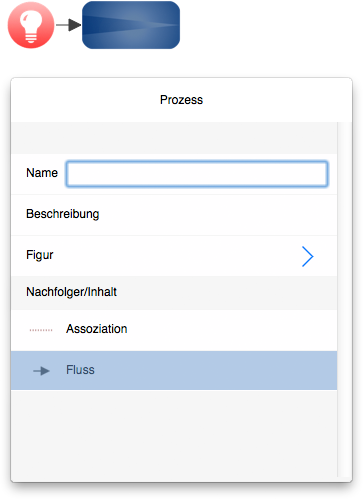Click the black arrowhead pointing at process shape

pyautogui.click(x=75, y=25)
